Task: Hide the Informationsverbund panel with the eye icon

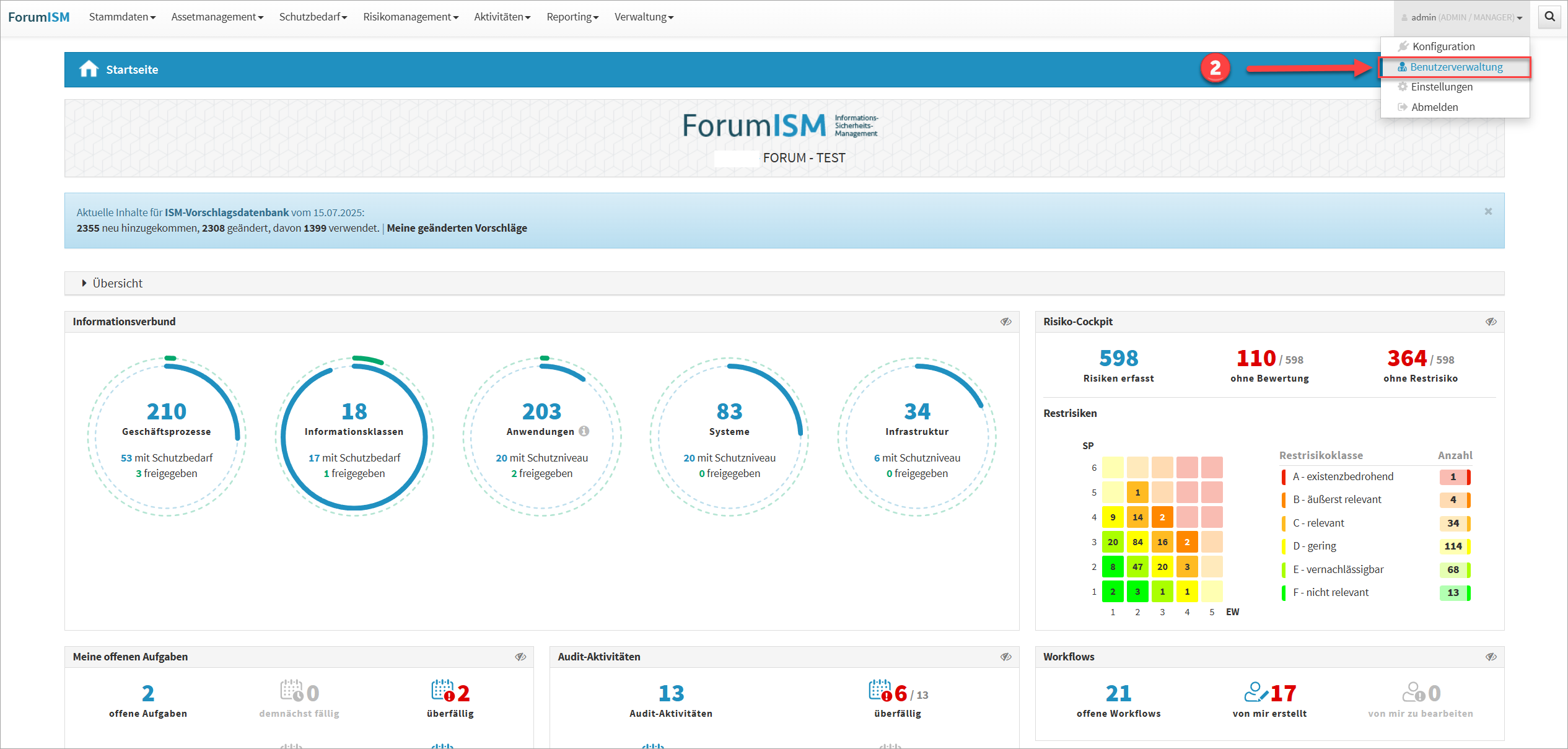Action: 1005,322
